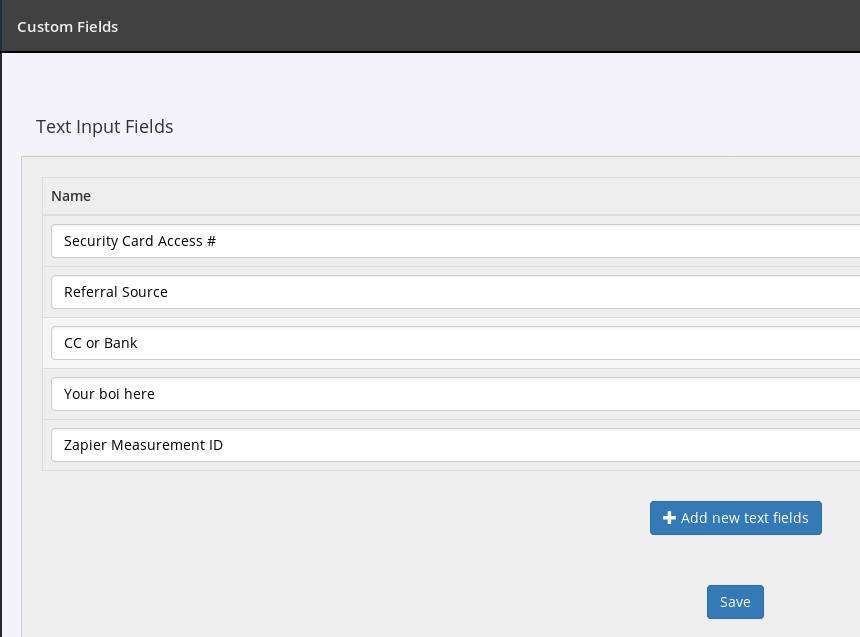Click the word 'Zapier' in the last field
The height and width of the screenshot is (637, 860).
(85, 445)
